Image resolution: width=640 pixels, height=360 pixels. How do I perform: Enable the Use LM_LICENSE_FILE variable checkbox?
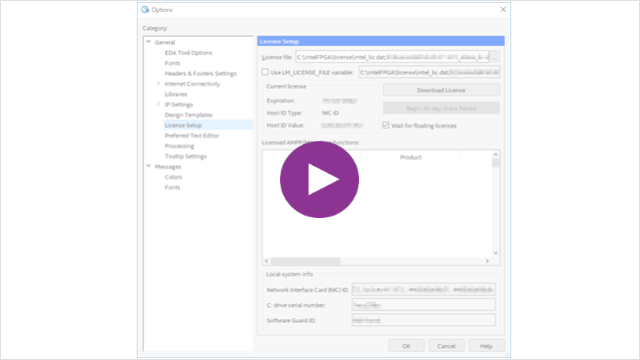(265, 72)
